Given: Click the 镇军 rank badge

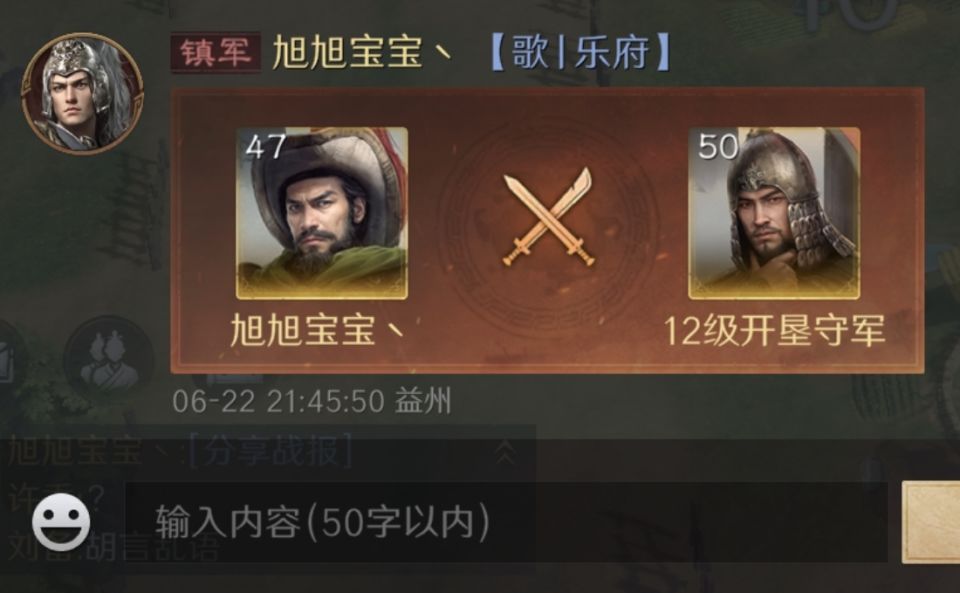Looking at the screenshot, I should pos(215,53).
